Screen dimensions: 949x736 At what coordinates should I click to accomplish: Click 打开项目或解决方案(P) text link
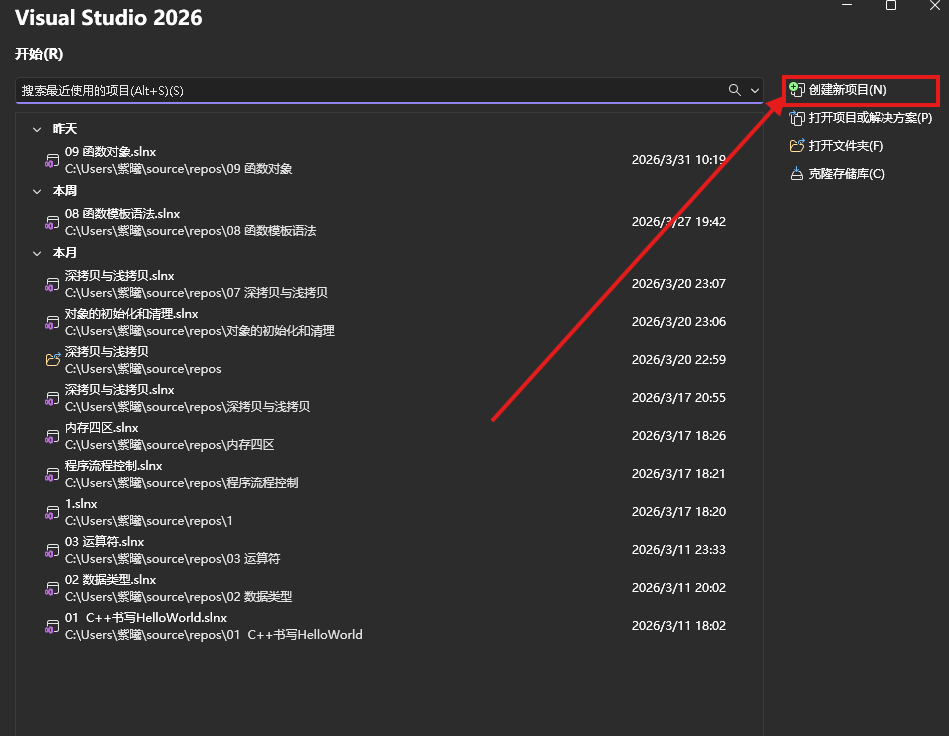[870, 118]
